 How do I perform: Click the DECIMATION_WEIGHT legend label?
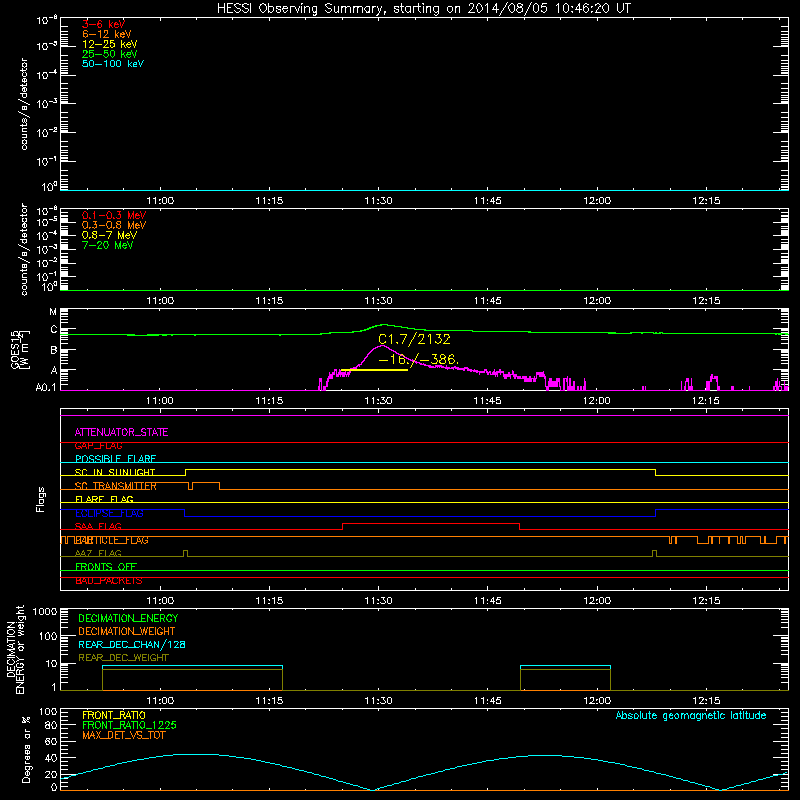click(x=127, y=631)
